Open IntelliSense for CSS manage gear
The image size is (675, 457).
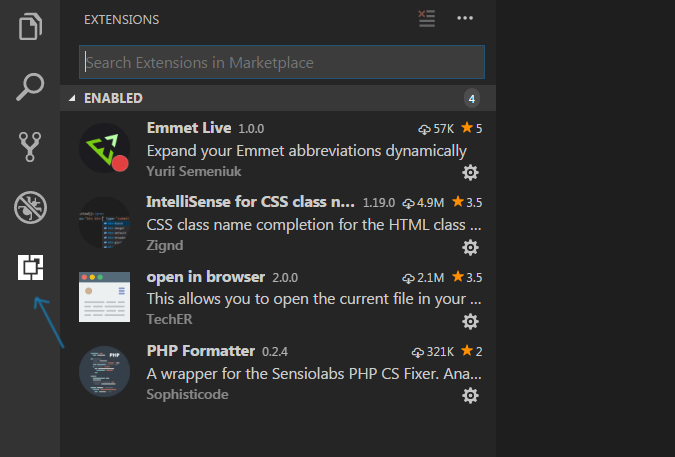470,246
